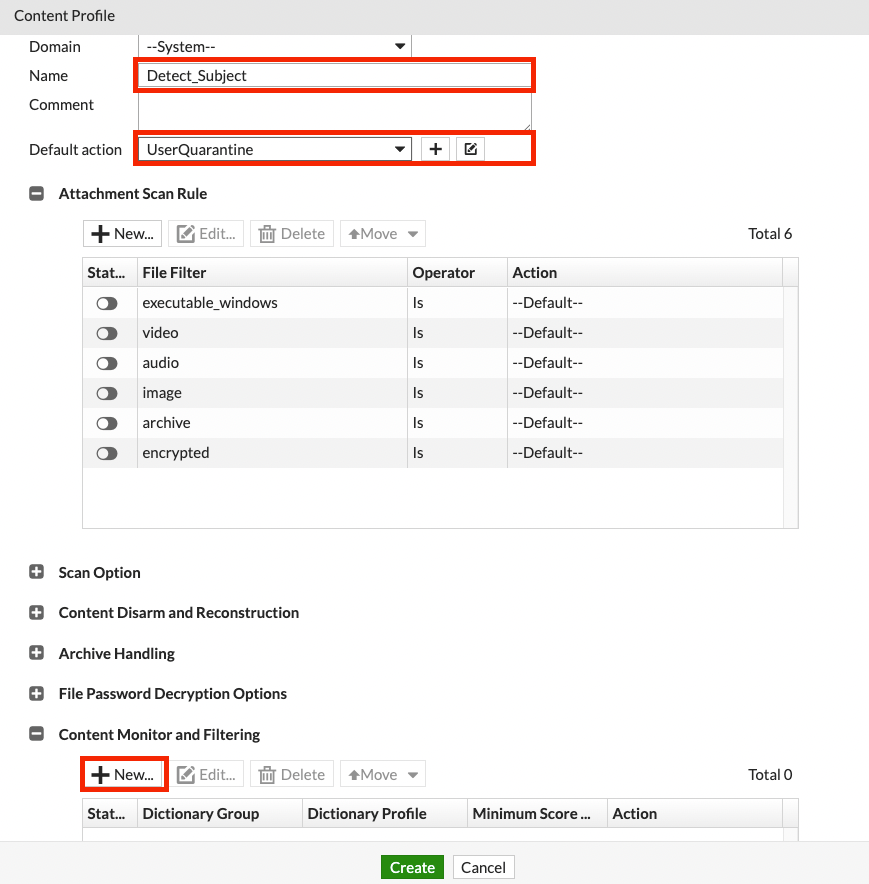Viewport: 869px width, 884px height.
Task: Collapse the Attachment Scan Rule section
Action: click(37, 194)
